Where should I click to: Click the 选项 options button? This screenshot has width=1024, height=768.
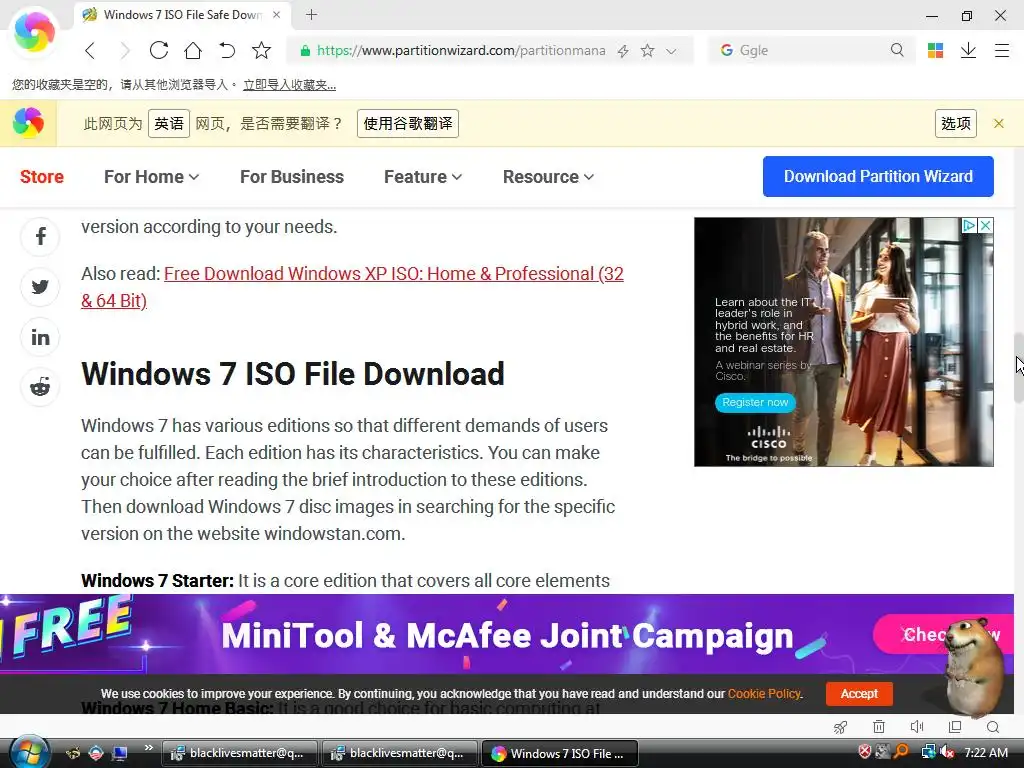[x=955, y=123]
